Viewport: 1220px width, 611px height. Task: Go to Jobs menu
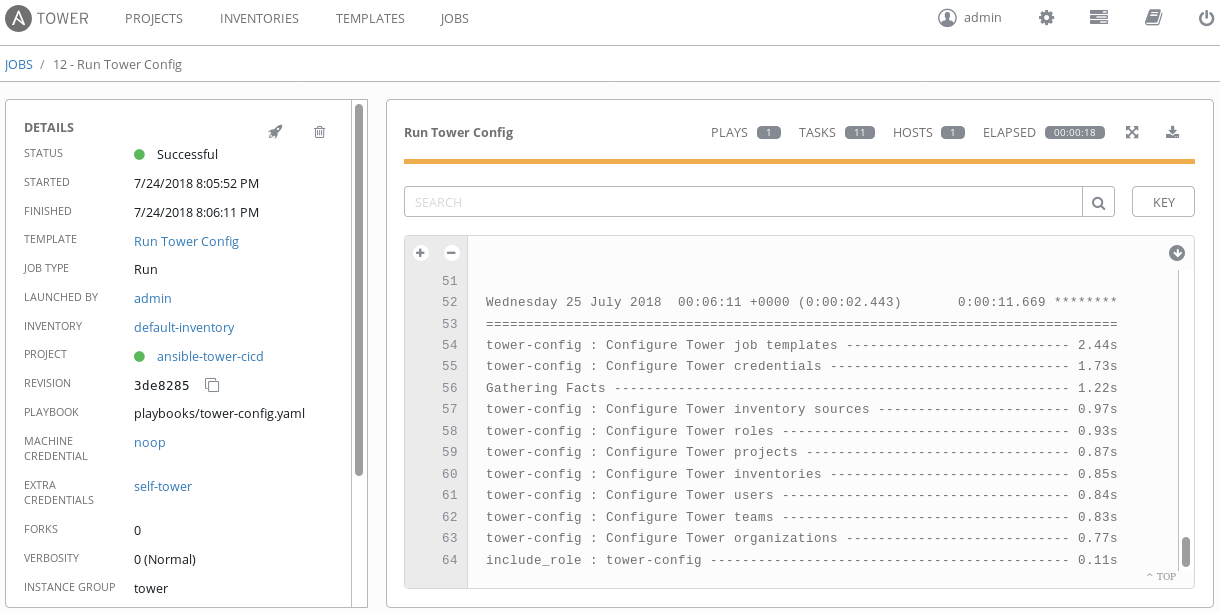click(454, 18)
